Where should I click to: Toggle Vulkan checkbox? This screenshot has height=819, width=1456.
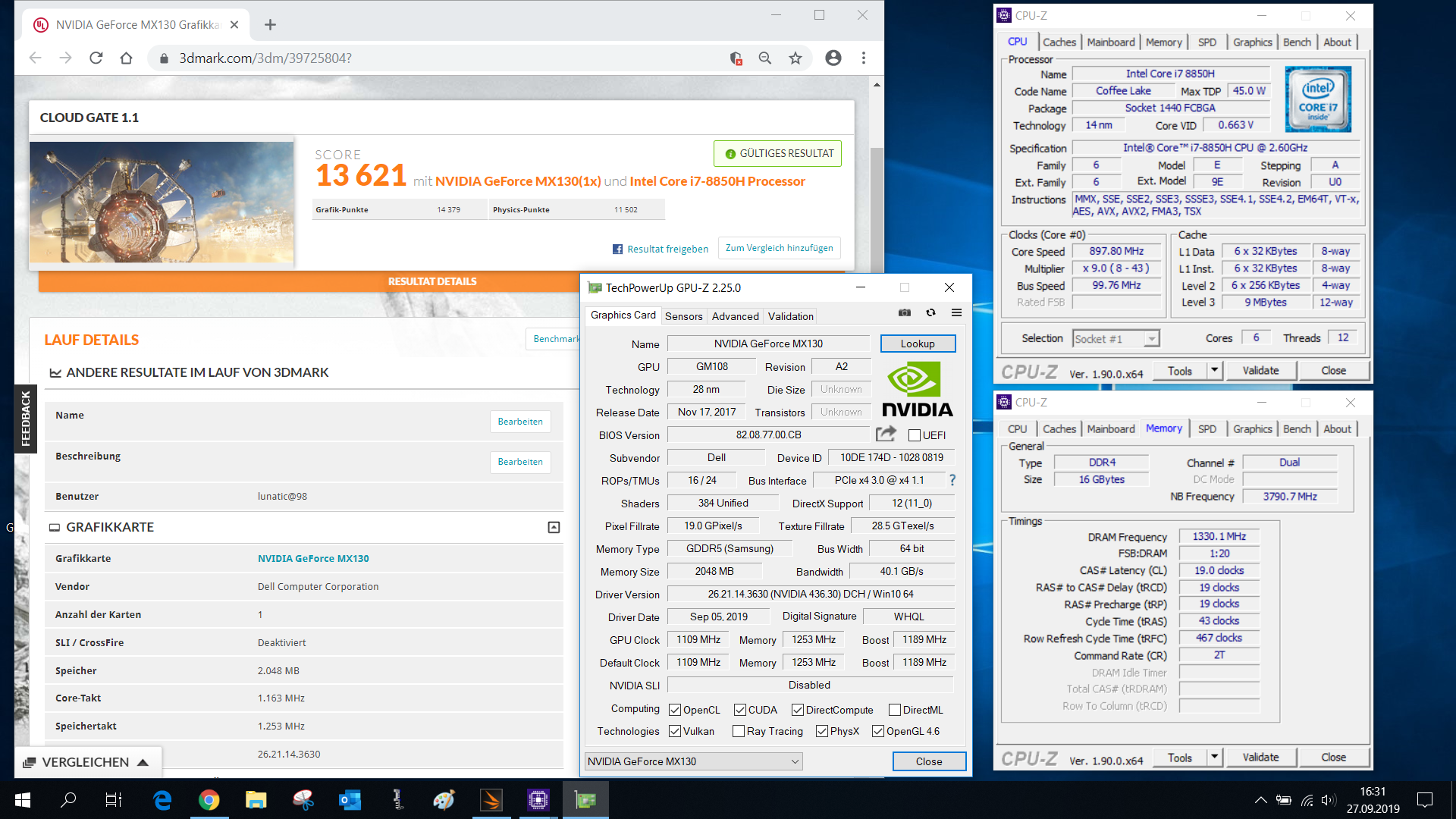pos(674,731)
